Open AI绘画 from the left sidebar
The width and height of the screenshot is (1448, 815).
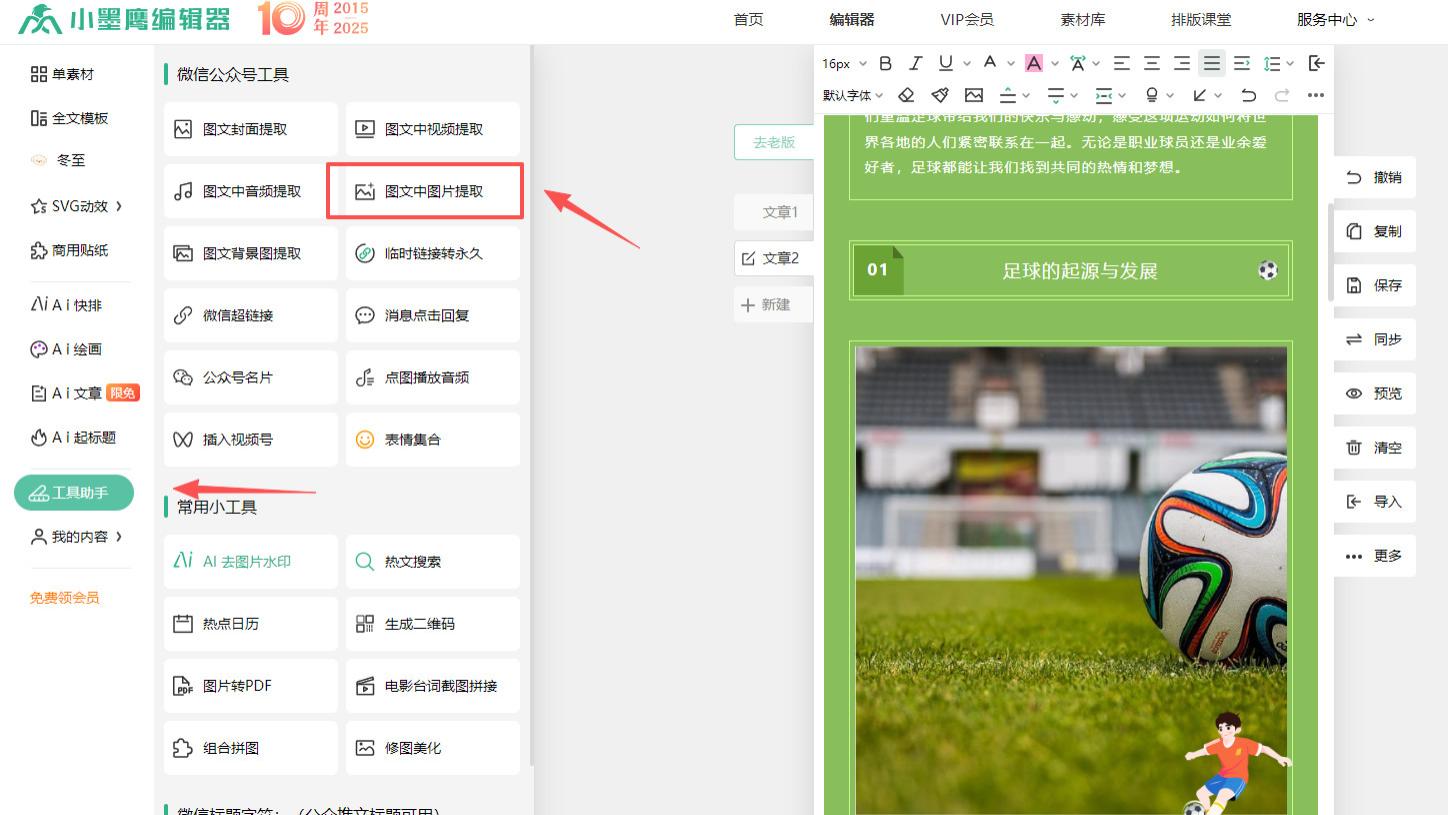tap(70, 348)
